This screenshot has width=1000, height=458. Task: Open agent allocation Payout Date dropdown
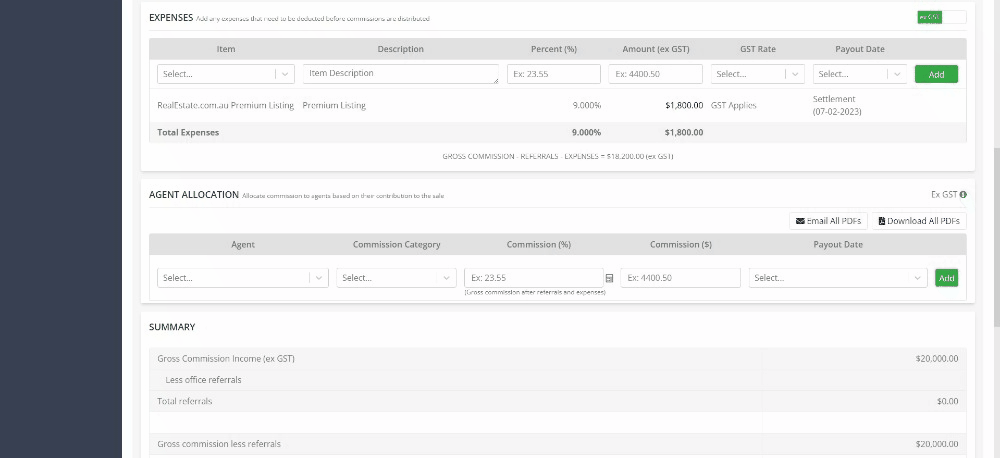838,278
